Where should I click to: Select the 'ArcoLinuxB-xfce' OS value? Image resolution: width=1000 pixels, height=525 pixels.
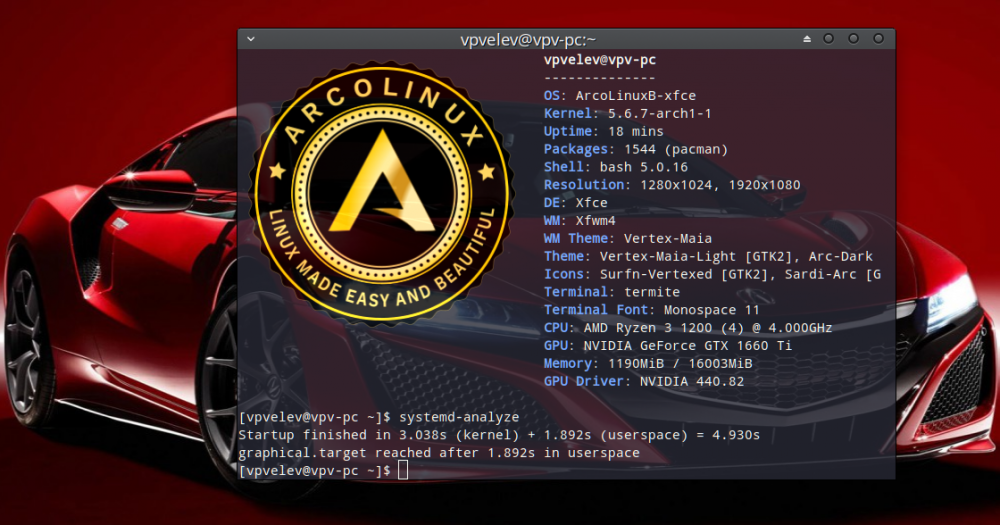pos(636,96)
